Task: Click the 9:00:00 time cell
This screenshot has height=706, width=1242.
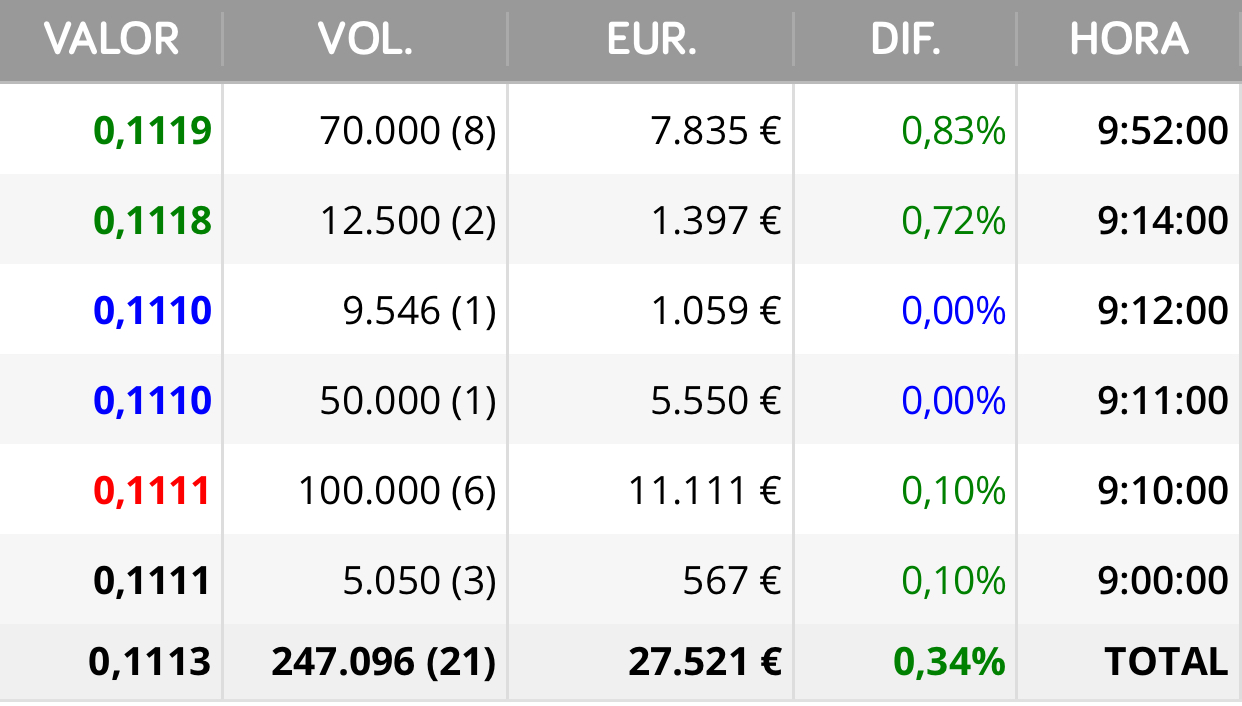Action: (1163, 580)
